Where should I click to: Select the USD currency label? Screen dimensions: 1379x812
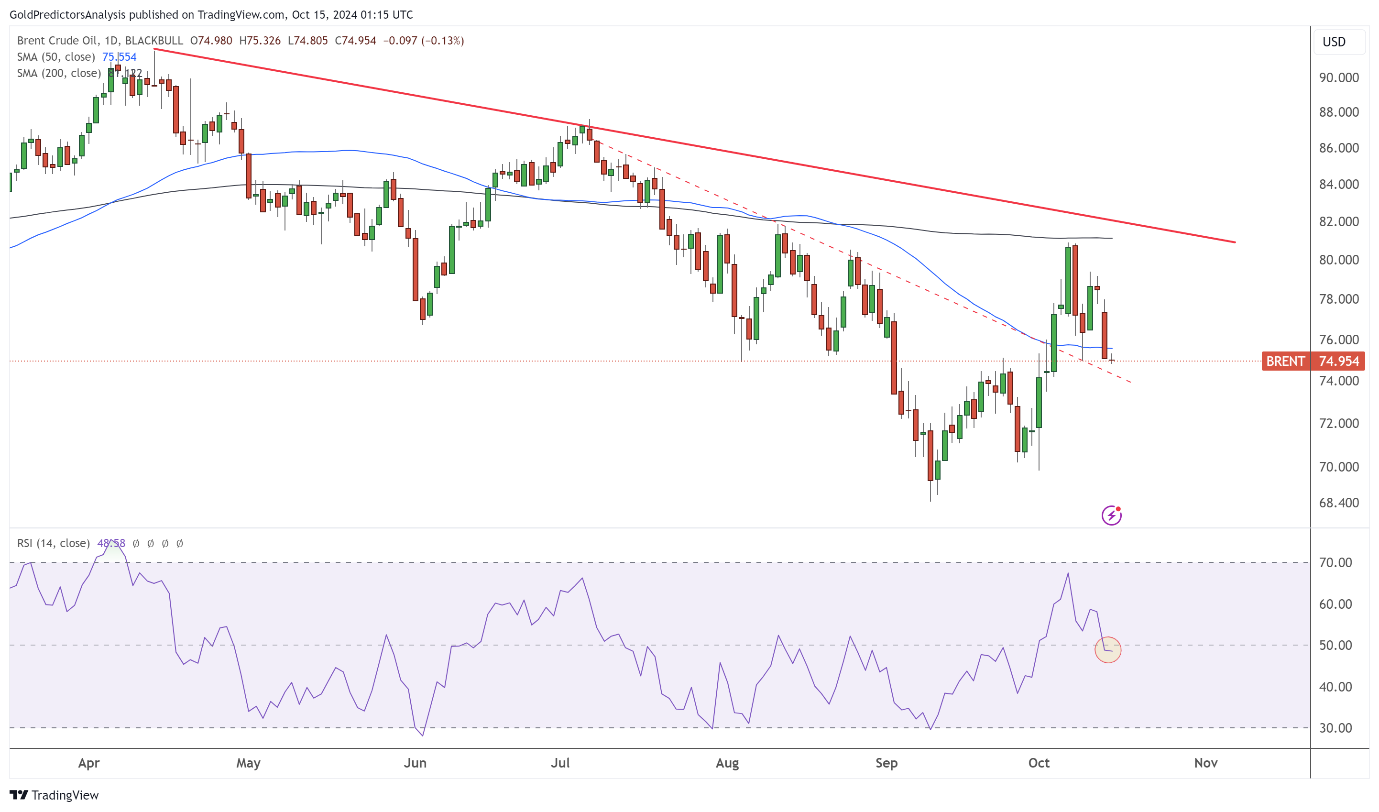(x=1334, y=42)
